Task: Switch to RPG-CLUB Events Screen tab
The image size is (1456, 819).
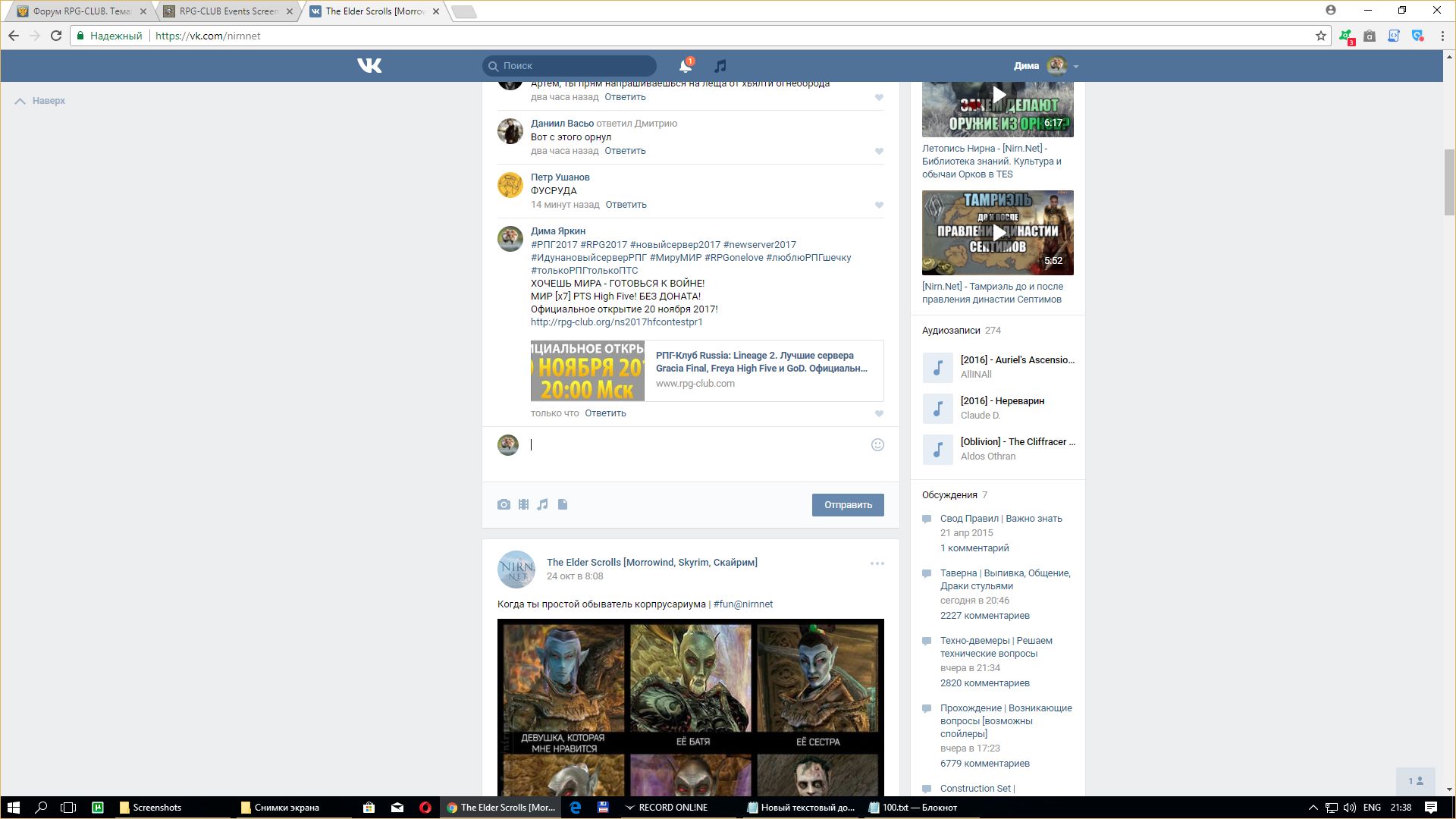Action: coord(227,11)
